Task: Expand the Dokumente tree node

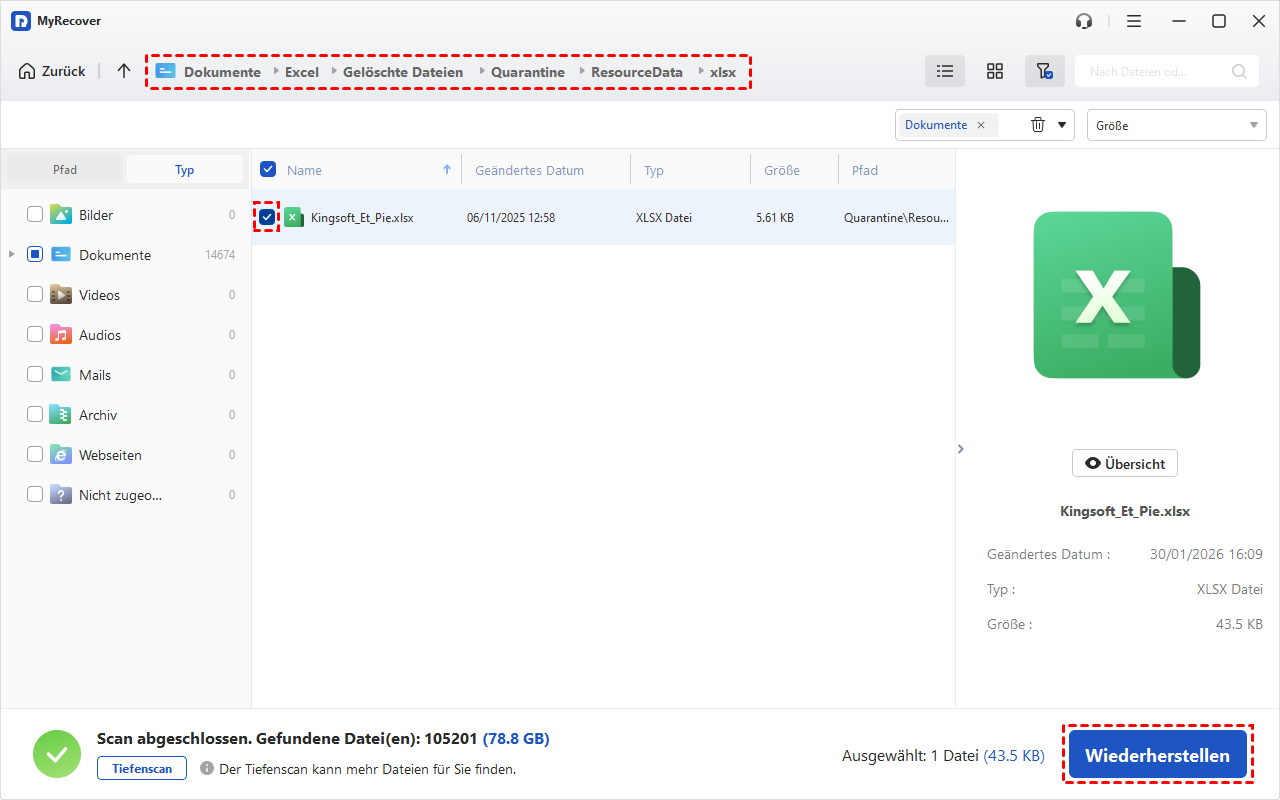Action: (12, 255)
